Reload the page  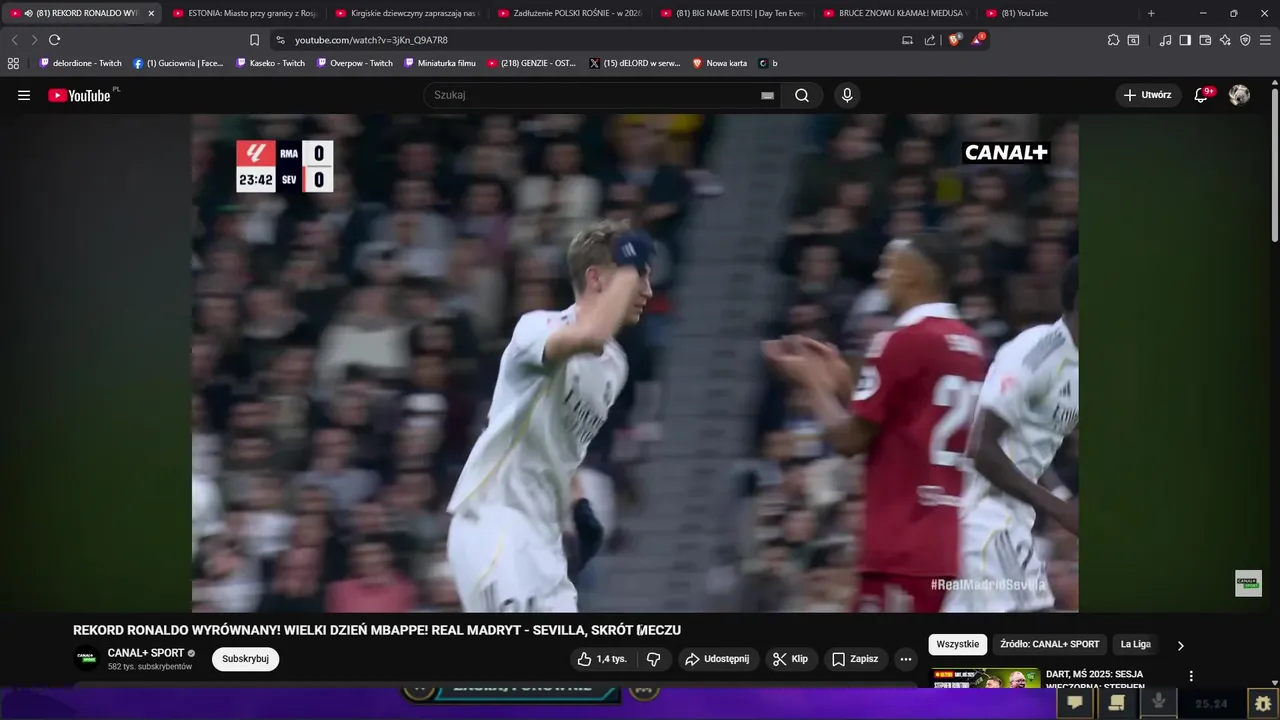point(54,40)
